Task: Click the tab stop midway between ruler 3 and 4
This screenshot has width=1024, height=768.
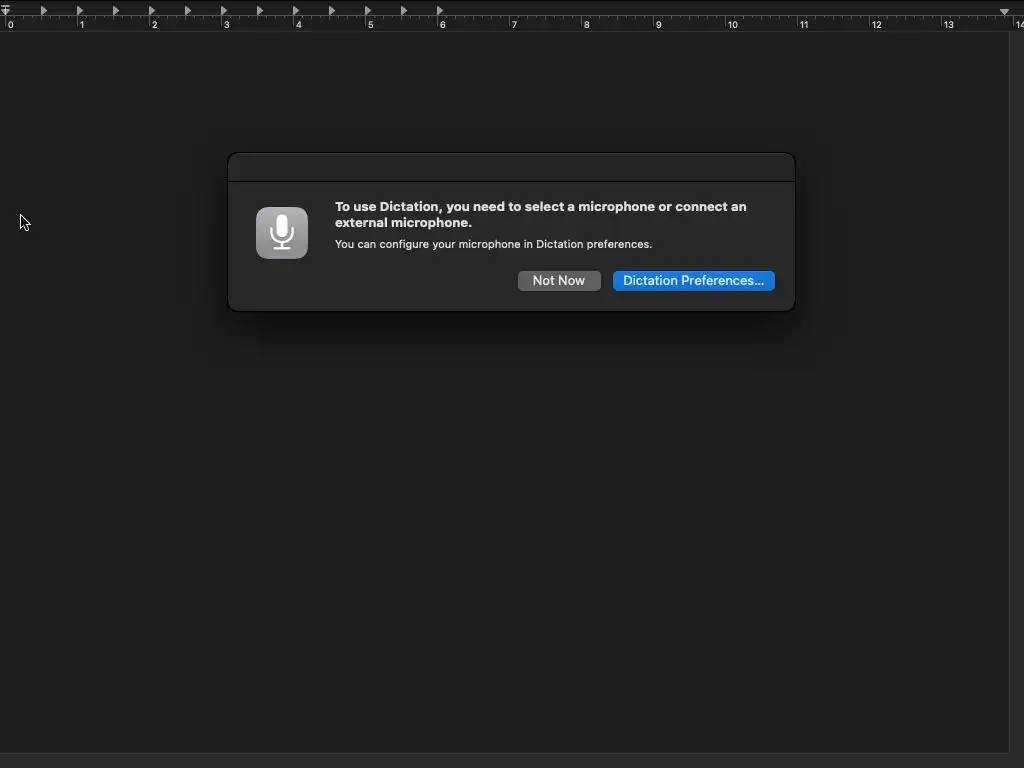Action: tap(259, 10)
